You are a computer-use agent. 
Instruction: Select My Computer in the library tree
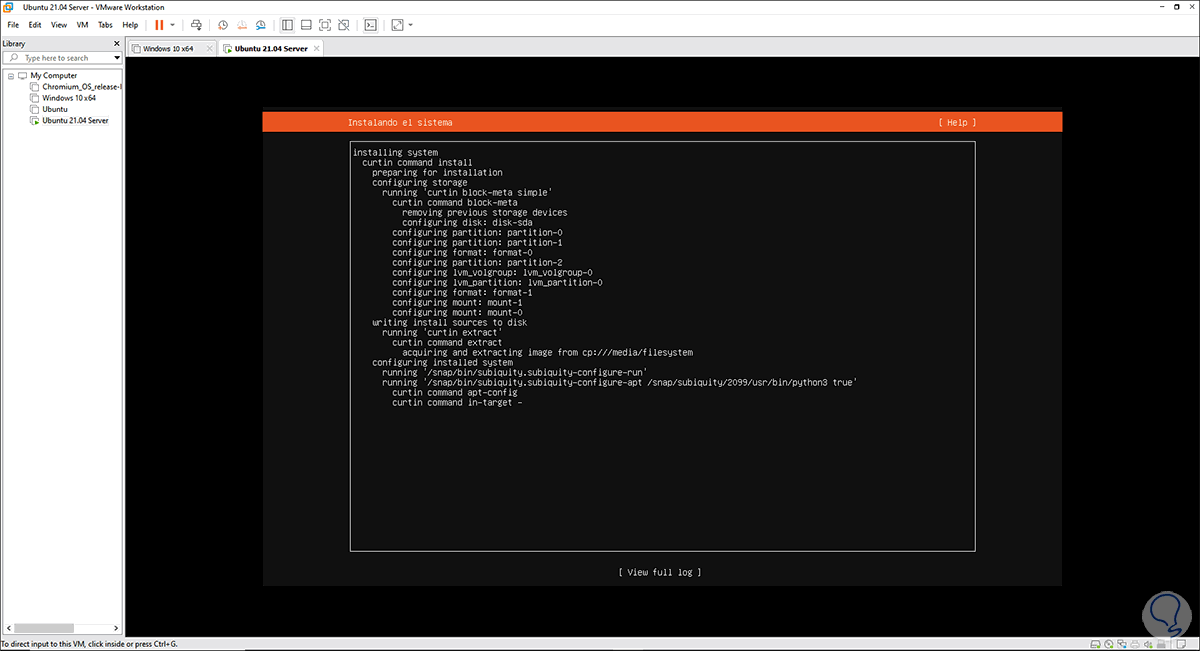pyautogui.click(x=53, y=76)
